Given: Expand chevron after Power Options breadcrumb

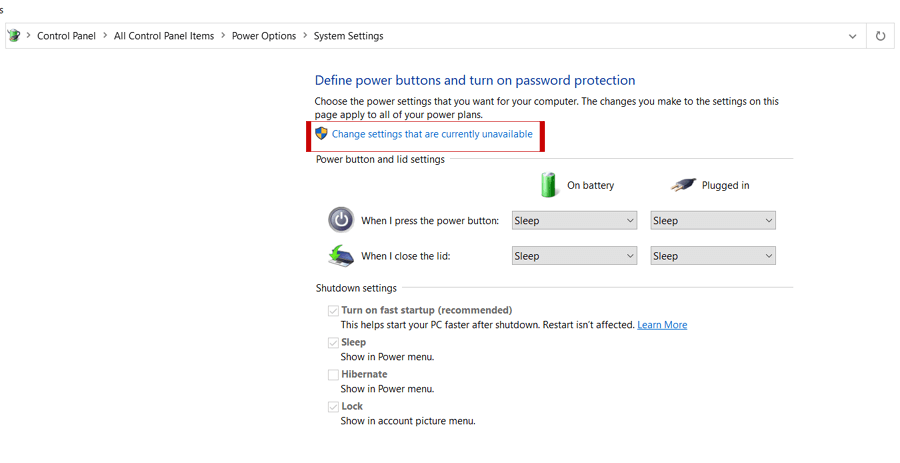Looking at the screenshot, I should click(x=305, y=36).
